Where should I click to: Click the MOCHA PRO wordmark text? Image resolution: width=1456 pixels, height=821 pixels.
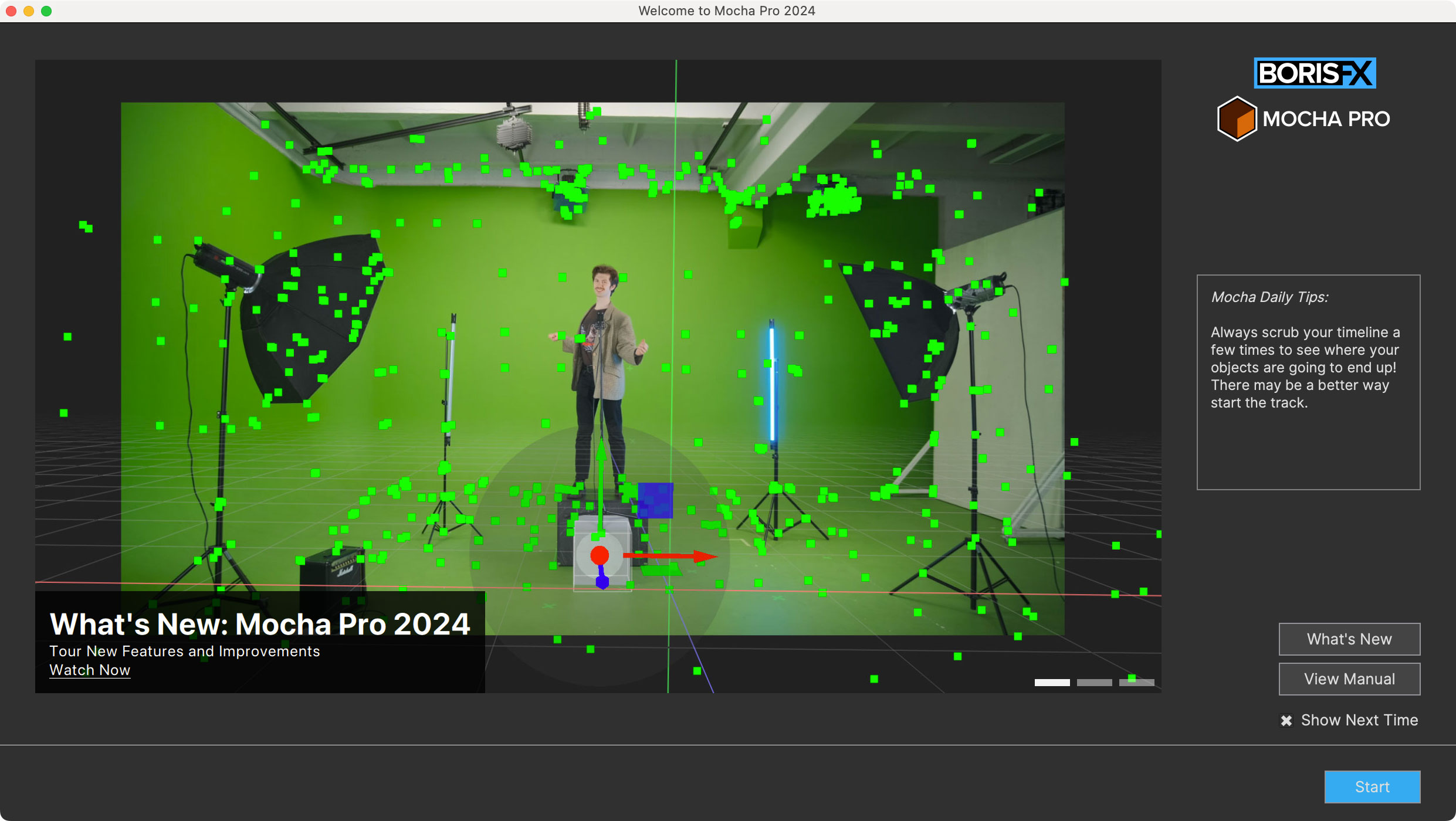1326,119
